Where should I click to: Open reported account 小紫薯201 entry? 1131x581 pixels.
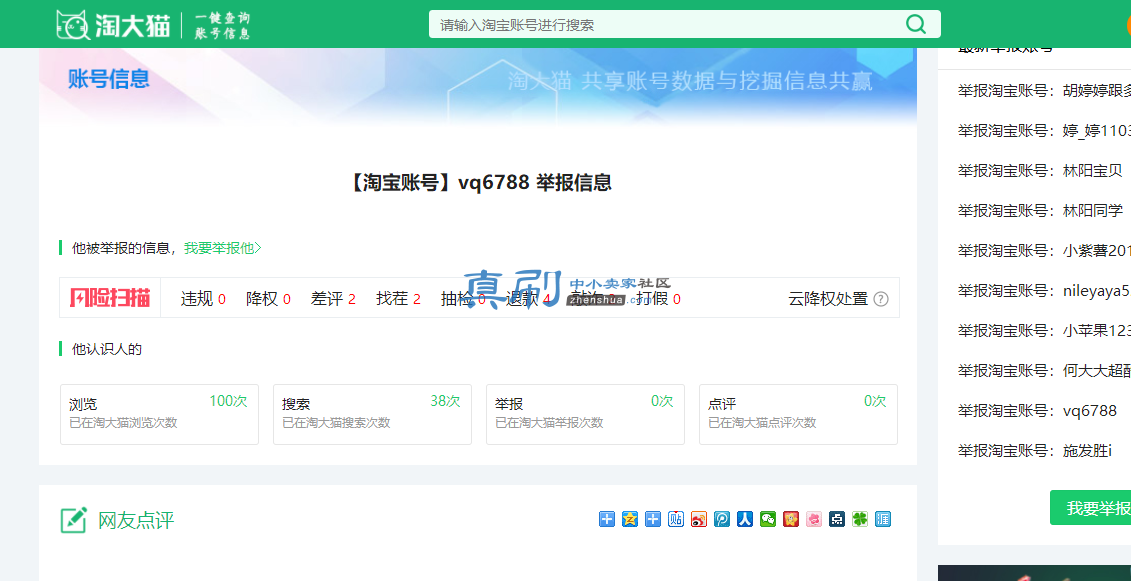coord(1044,250)
